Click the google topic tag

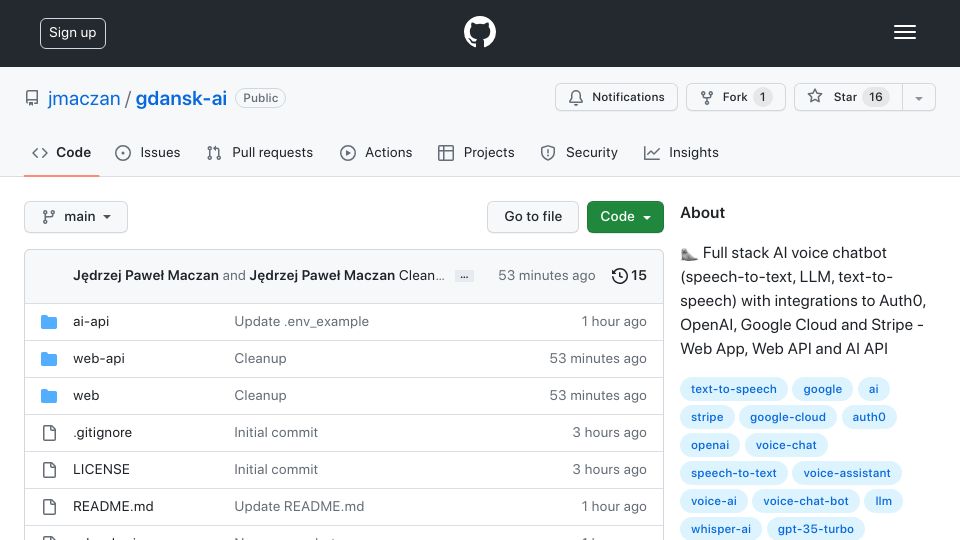(x=823, y=389)
